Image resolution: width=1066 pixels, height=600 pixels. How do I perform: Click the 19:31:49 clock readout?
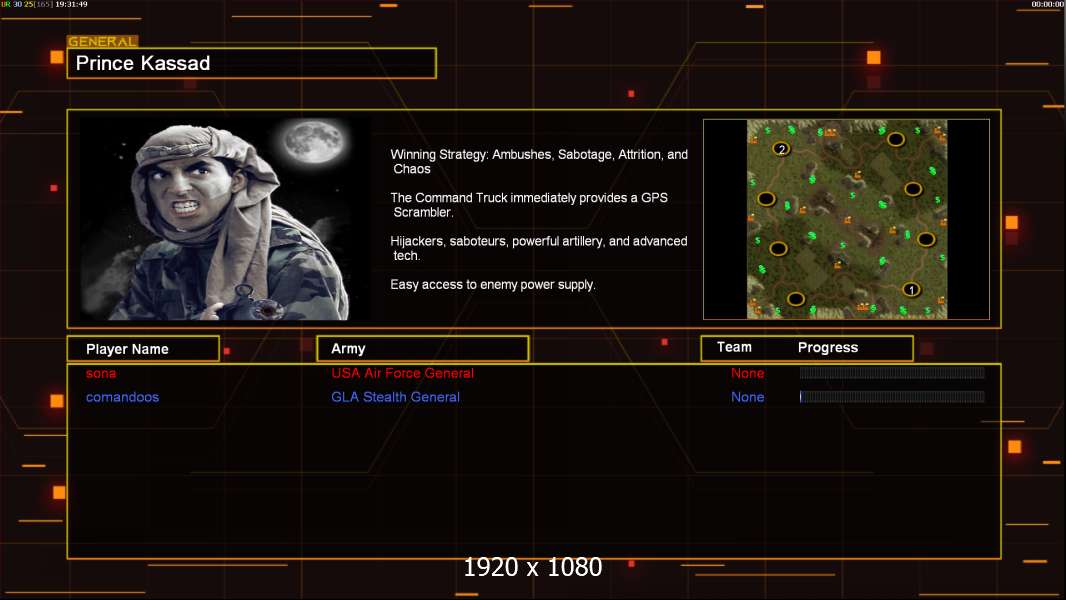click(71, 4)
